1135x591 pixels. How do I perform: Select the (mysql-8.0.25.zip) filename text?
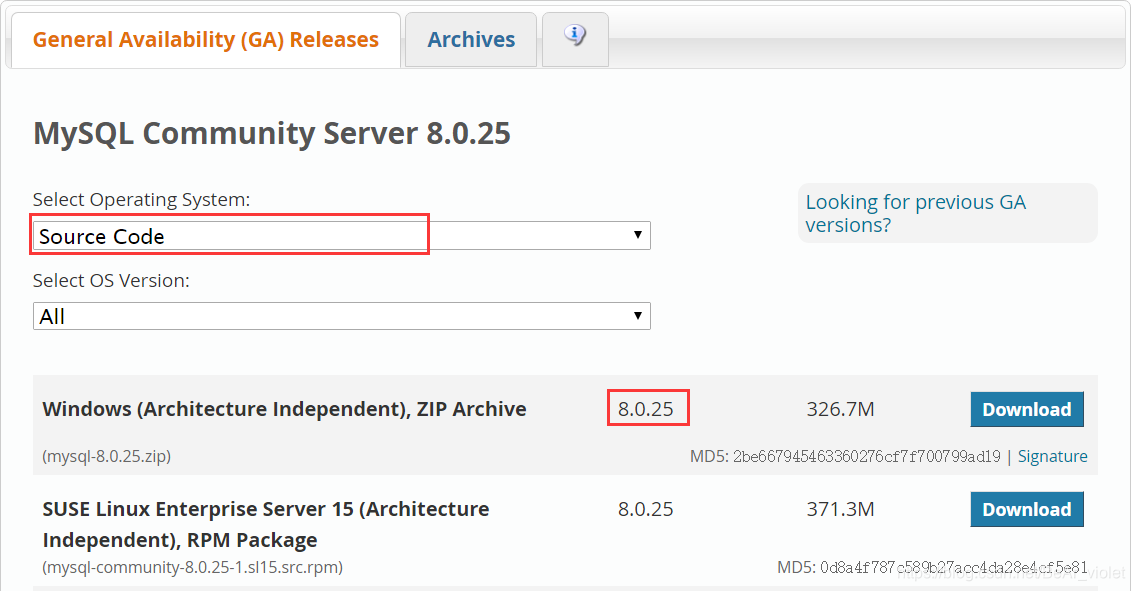pyautogui.click(x=106, y=456)
